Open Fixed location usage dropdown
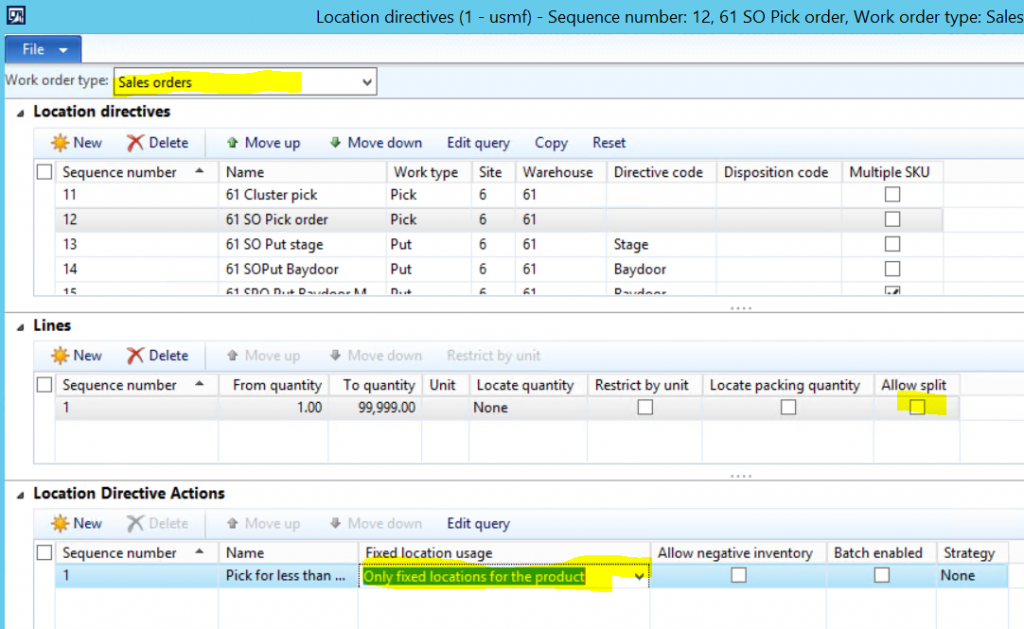 [639, 576]
